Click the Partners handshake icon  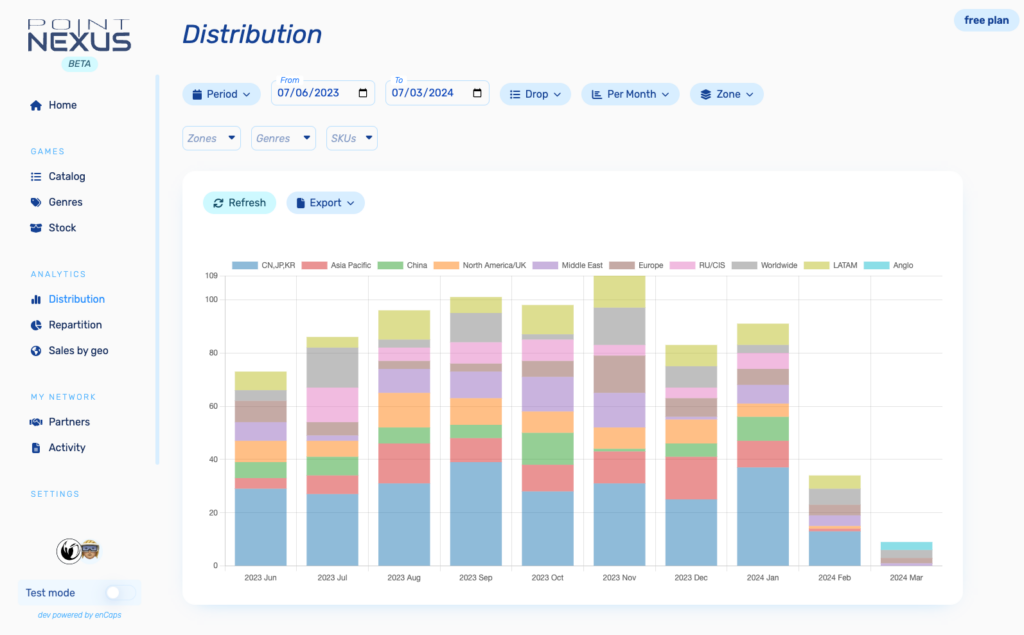click(36, 422)
